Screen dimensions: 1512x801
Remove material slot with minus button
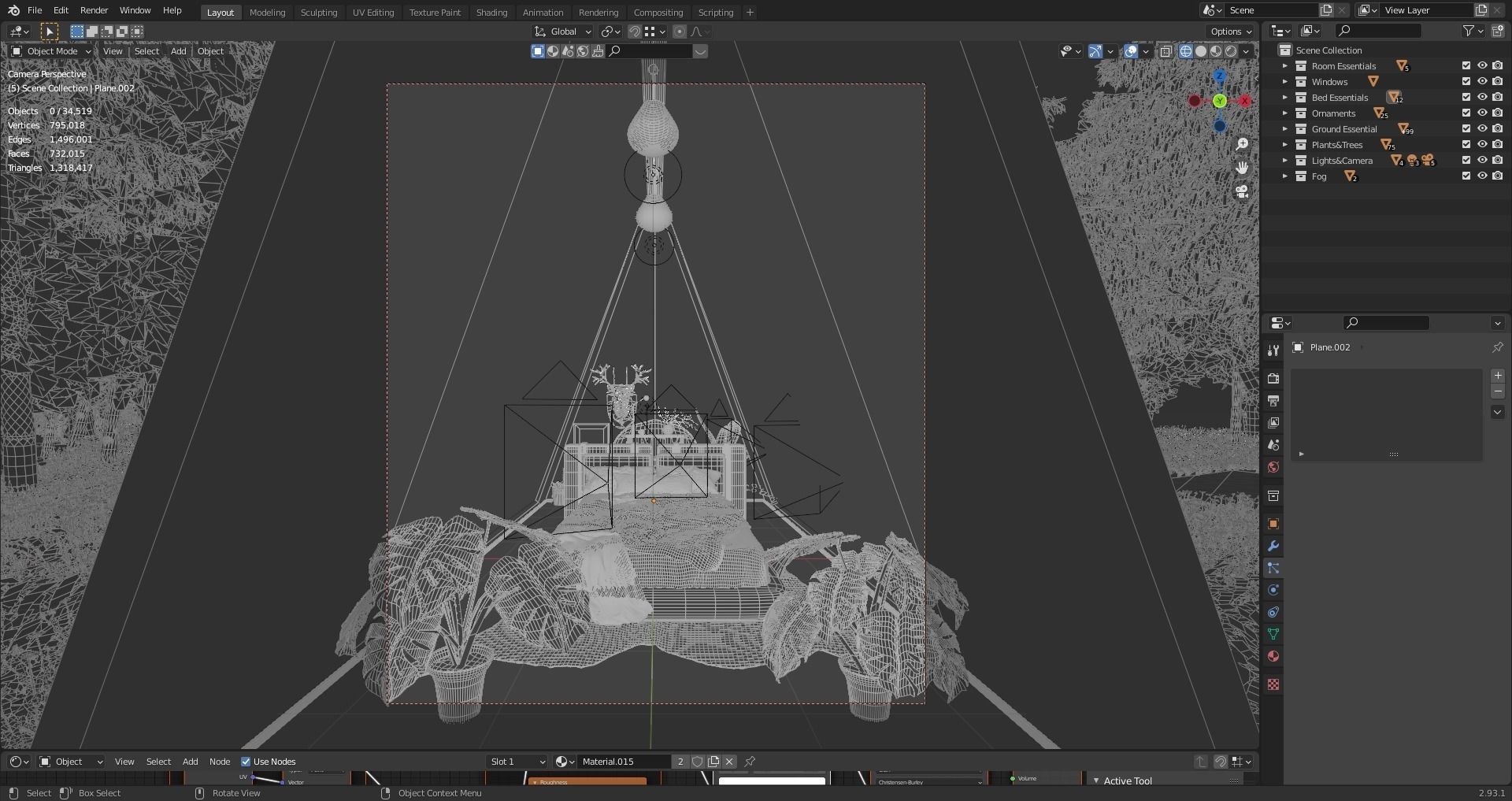(1498, 391)
